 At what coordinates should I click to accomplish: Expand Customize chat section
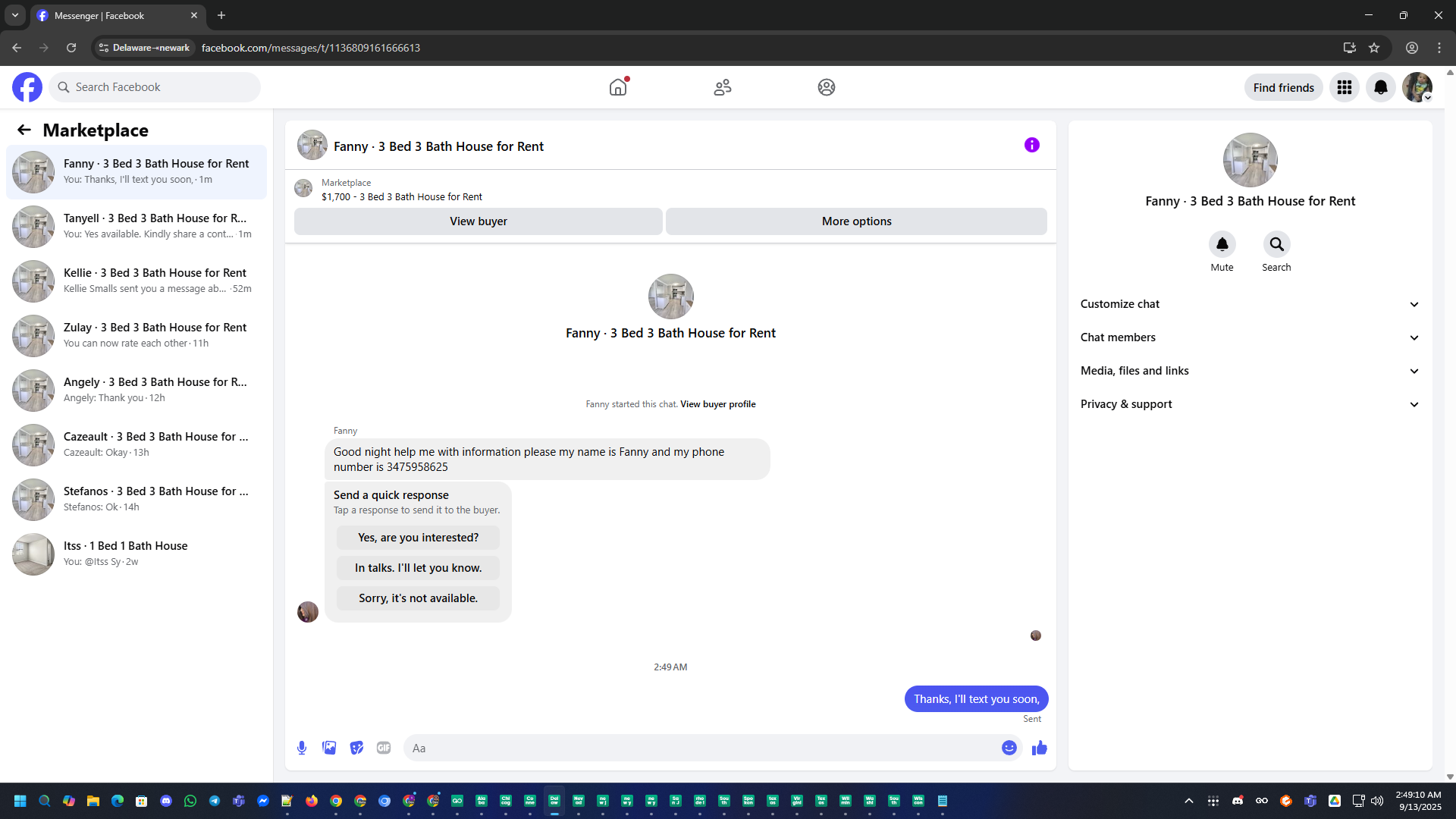click(1250, 304)
